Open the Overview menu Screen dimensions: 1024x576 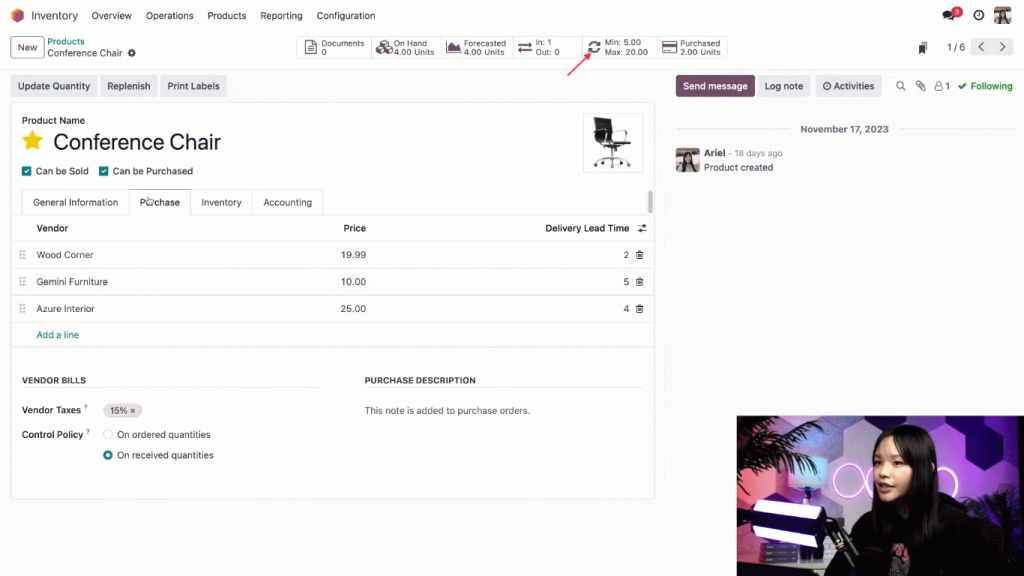[112, 16]
